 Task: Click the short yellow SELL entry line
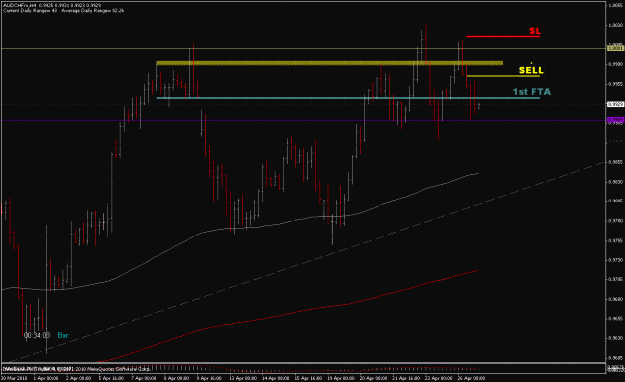pyautogui.click(x=503, y=76)
